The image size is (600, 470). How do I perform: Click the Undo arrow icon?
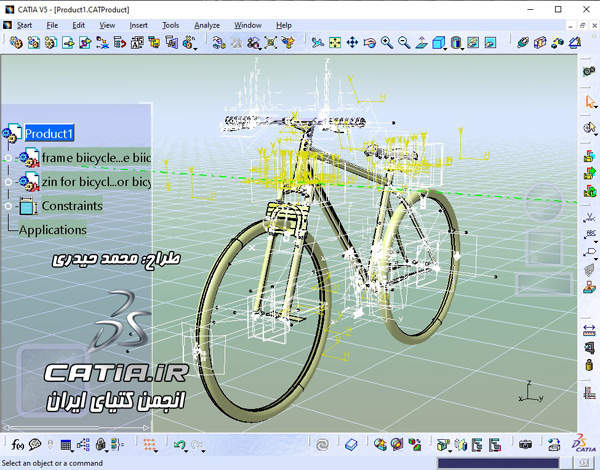179,445
